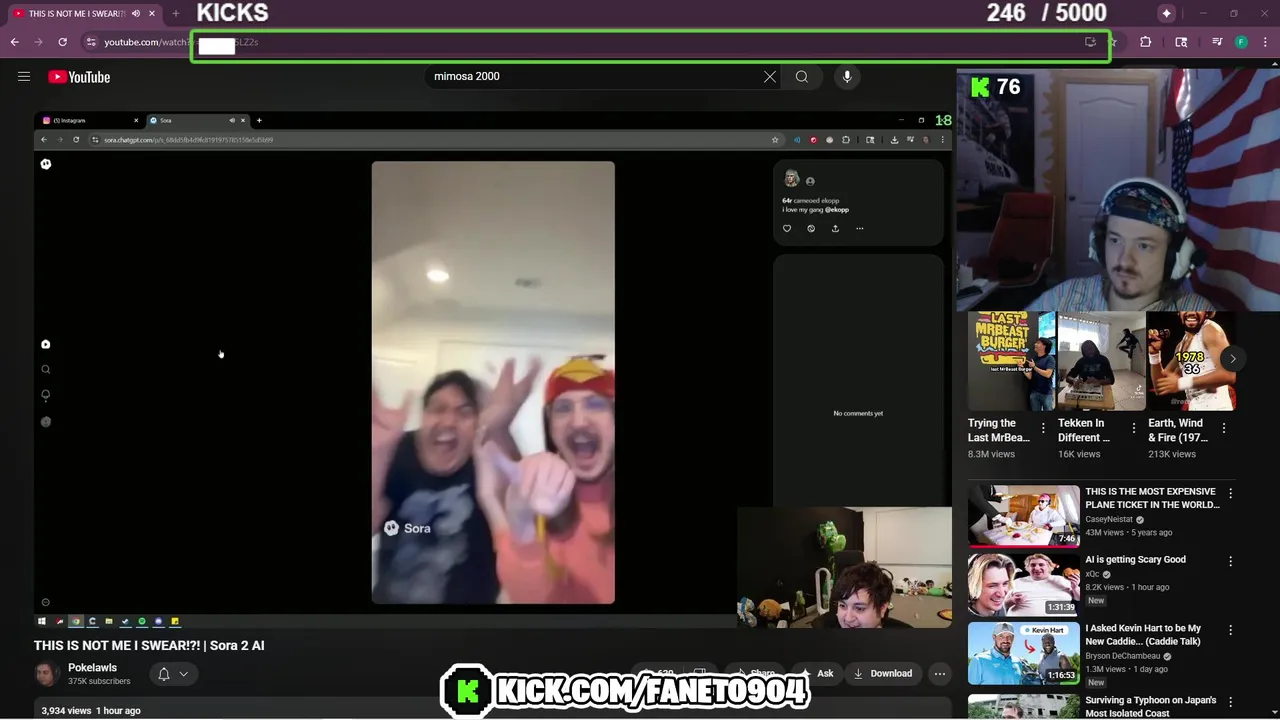Screen dimensions: 1280x720
Task: Click video title THIS IS NOT ME I SWEAR
Action: pyautogui.click(x=149, y=646)
